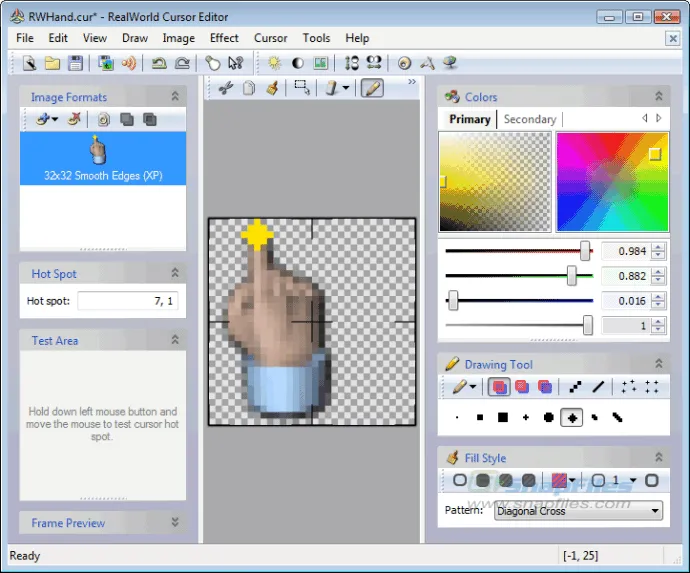Image resolution: width=690 pixels, height=573 pixels.
Task: Open the Effect menu
Action: 224,38
